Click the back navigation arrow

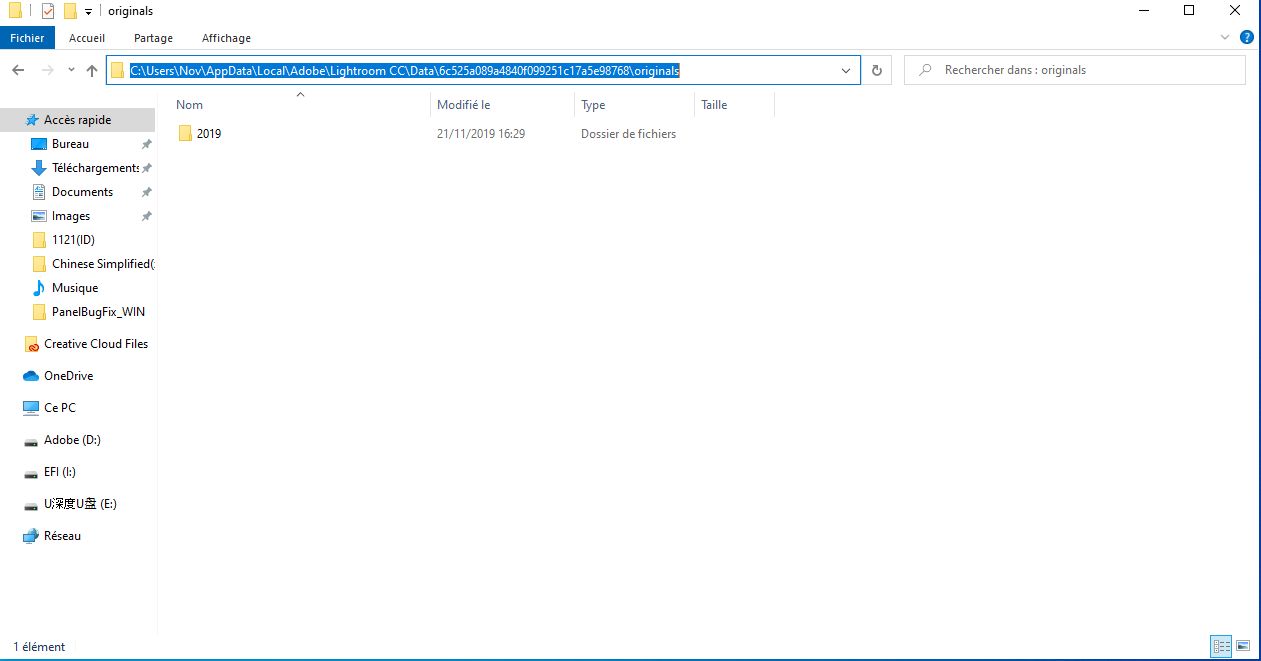pyautogui.click(x=17, y=70)
